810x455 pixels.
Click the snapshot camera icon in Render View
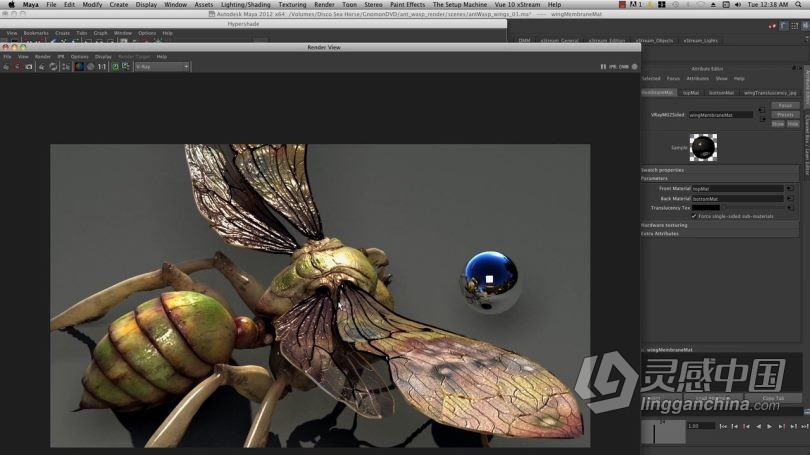29,67
